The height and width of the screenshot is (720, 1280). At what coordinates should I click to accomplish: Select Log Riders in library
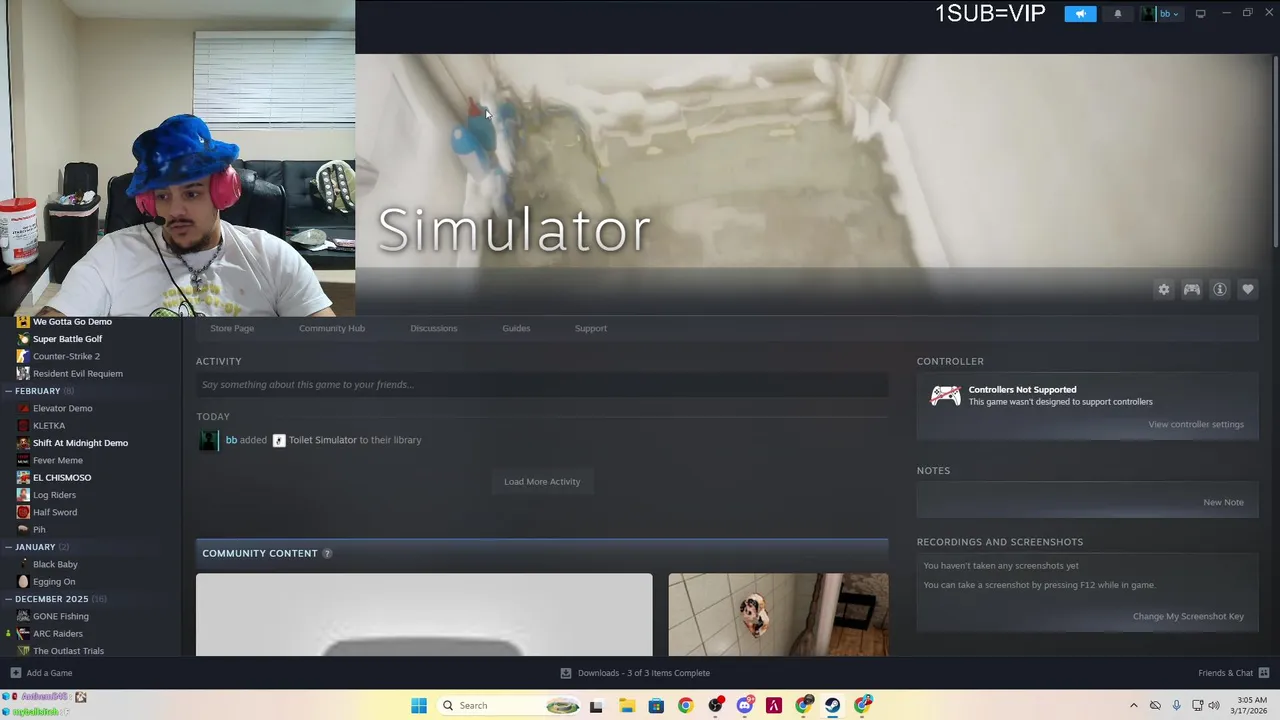pos(54,495)
